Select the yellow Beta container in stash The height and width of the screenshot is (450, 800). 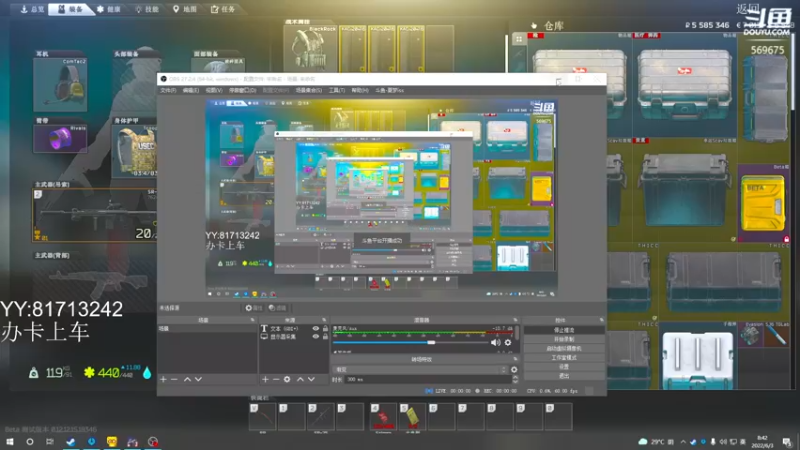(763, 204)
